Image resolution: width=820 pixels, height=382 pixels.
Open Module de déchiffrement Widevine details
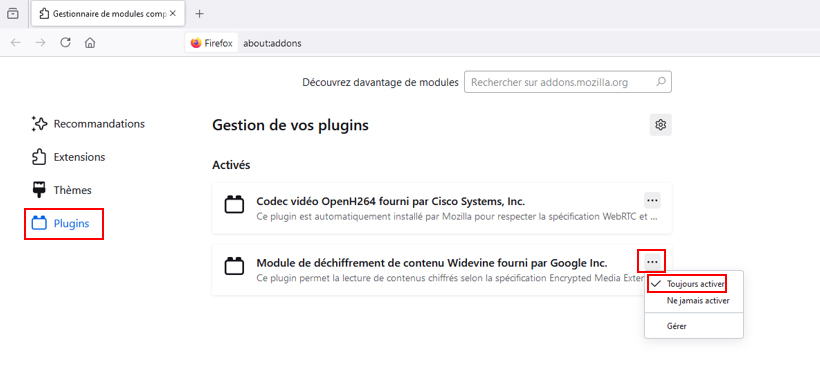[x=432, y=262]
